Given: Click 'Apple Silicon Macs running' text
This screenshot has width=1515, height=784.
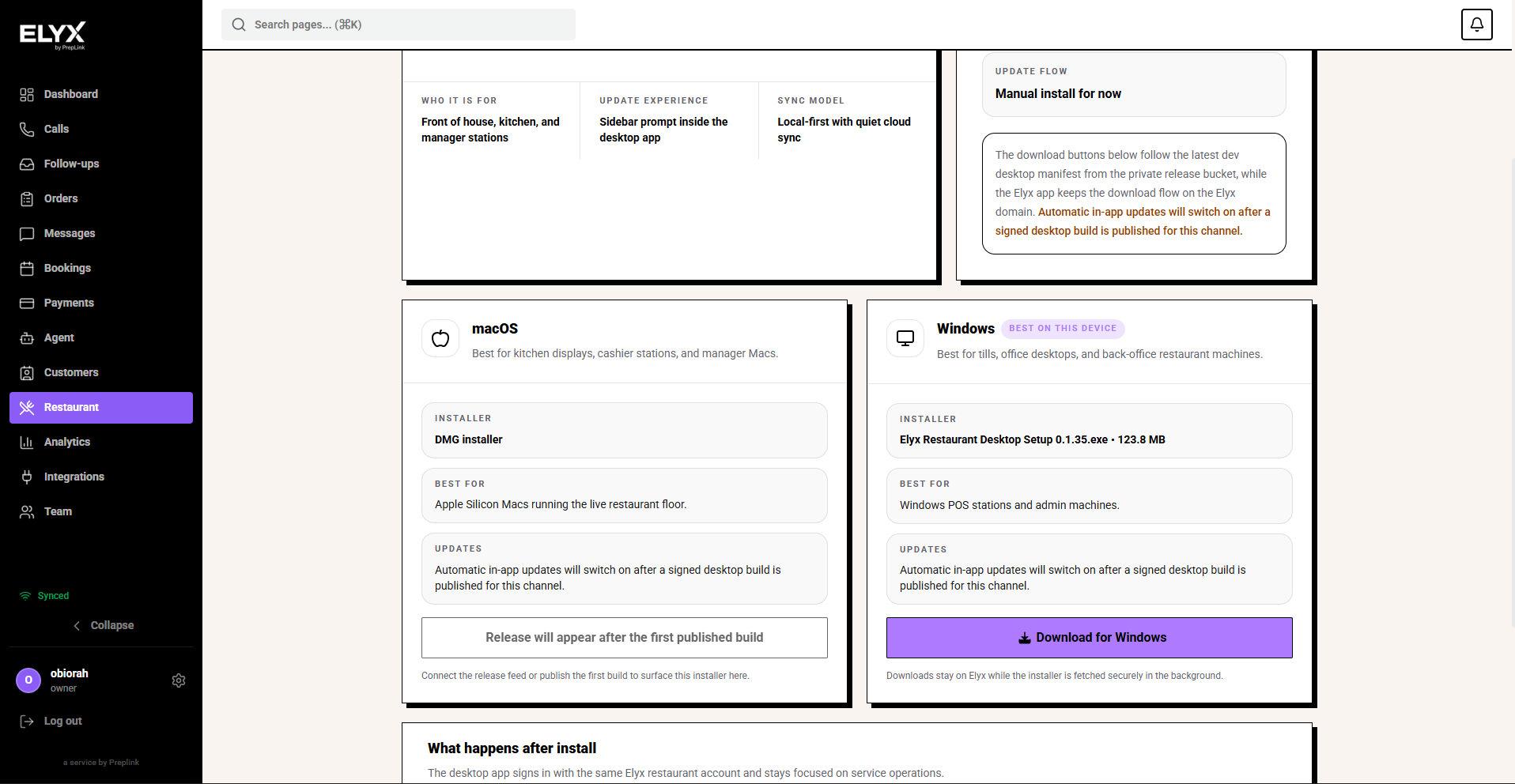Looking at the screenshot, I should pos(501,505).
